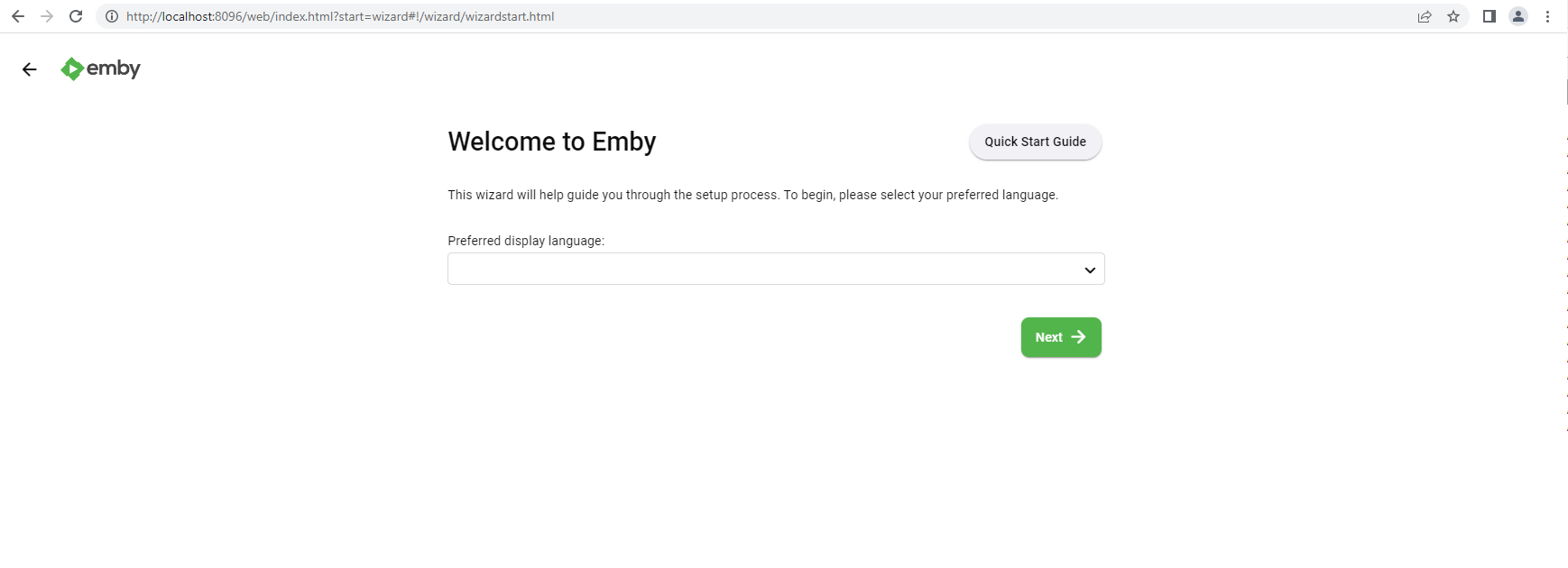Click the Preferred display language label

click(x=526, y=241)
